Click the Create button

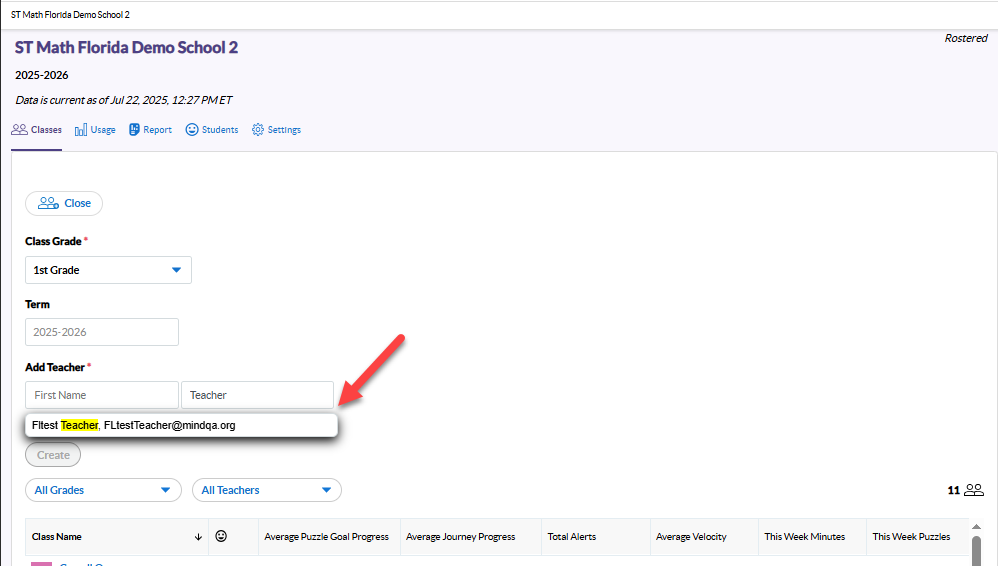tap(53, 455)
